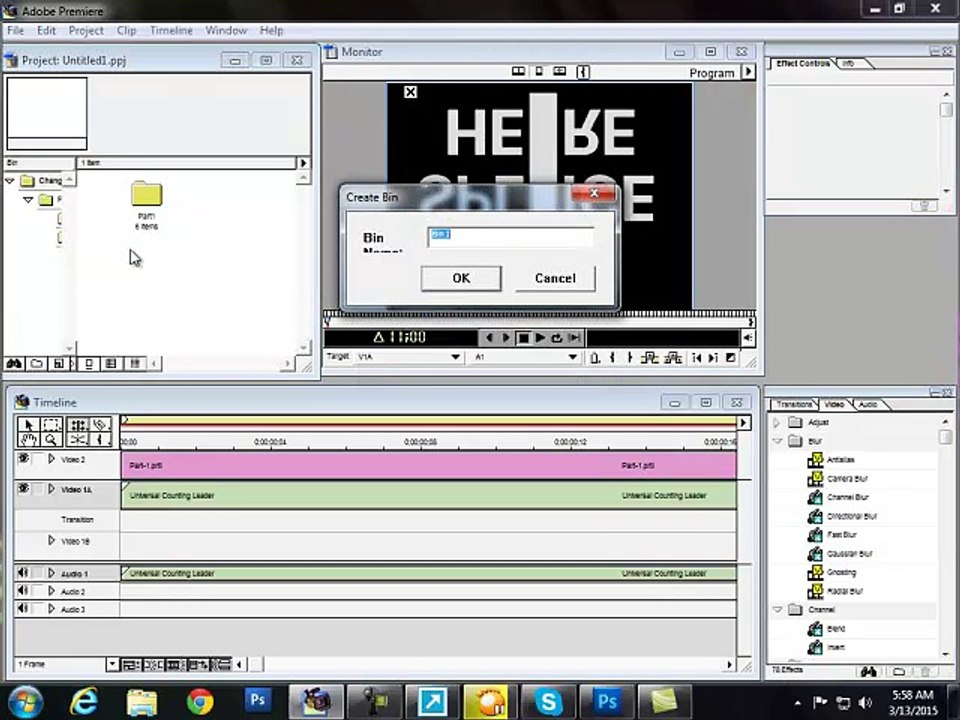
Task: Click the Find binoculars icon in effects palette
Action: click(x=869, y=672)
